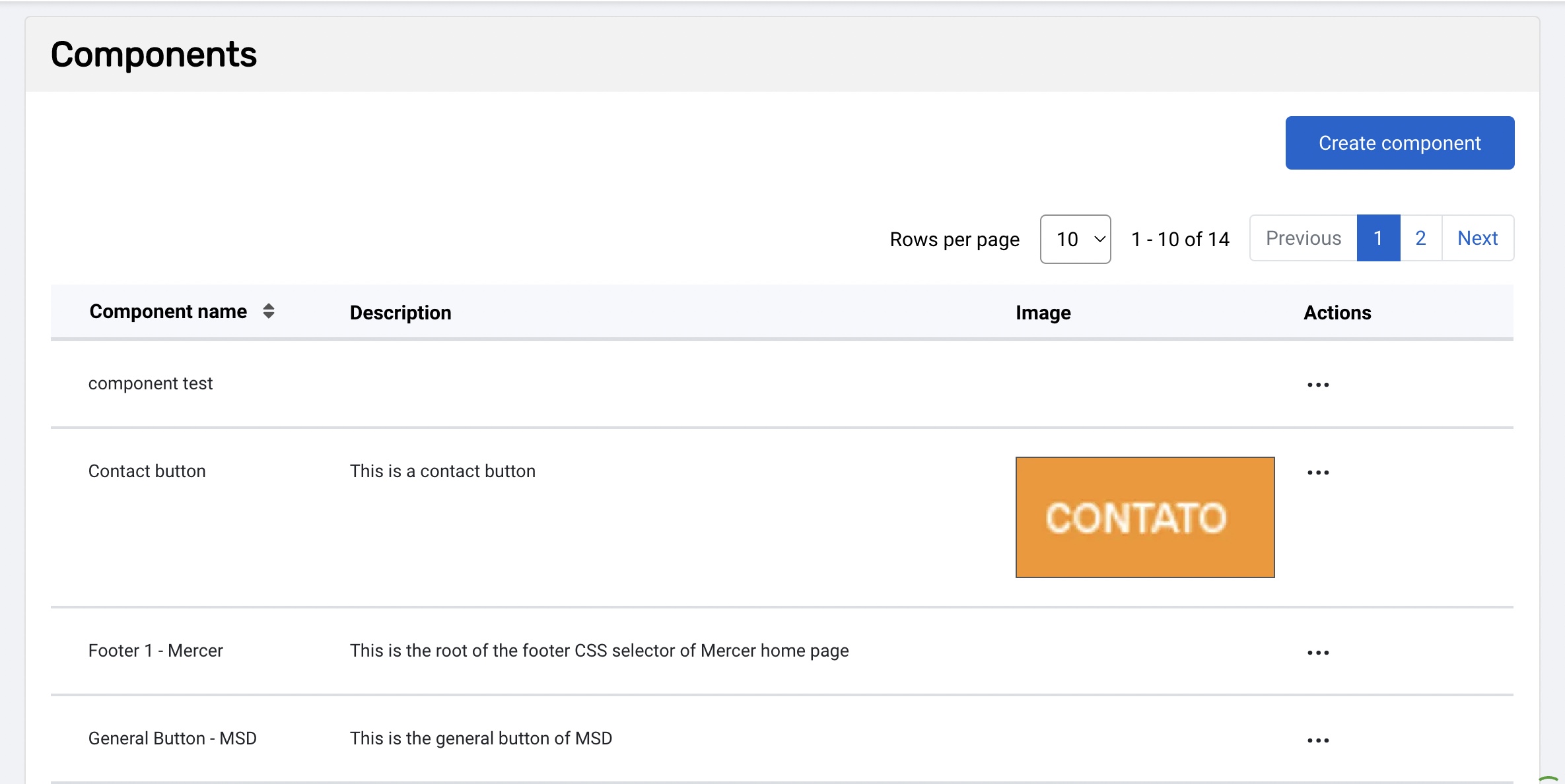Sort by Component name arrows icon
The width and height of the screenshot is (1565, 784).
[x=268, y=311]
